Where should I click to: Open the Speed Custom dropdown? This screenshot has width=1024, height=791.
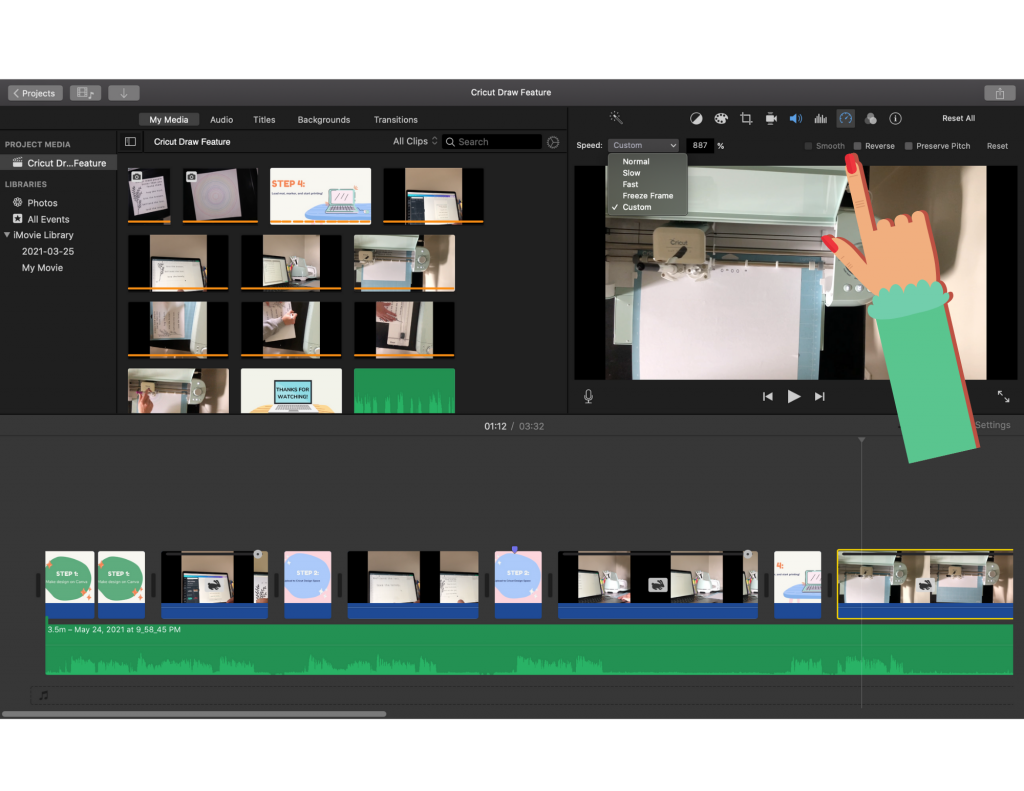pos(643,145)
